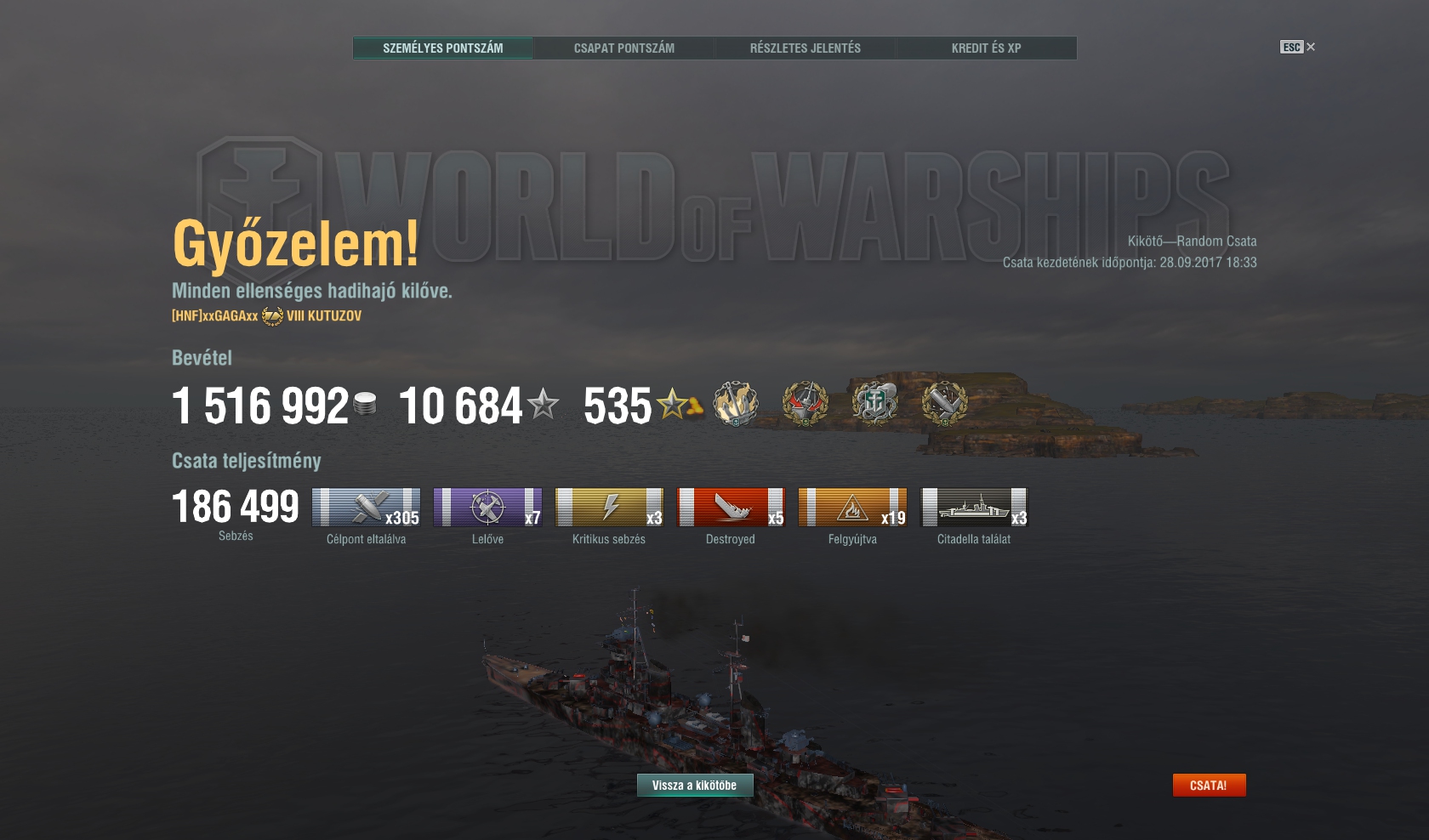1429x840 pixels.
Task: Click the Lelőve x7 ribbon
Action: pyautogui.click(x=487, y=508)
